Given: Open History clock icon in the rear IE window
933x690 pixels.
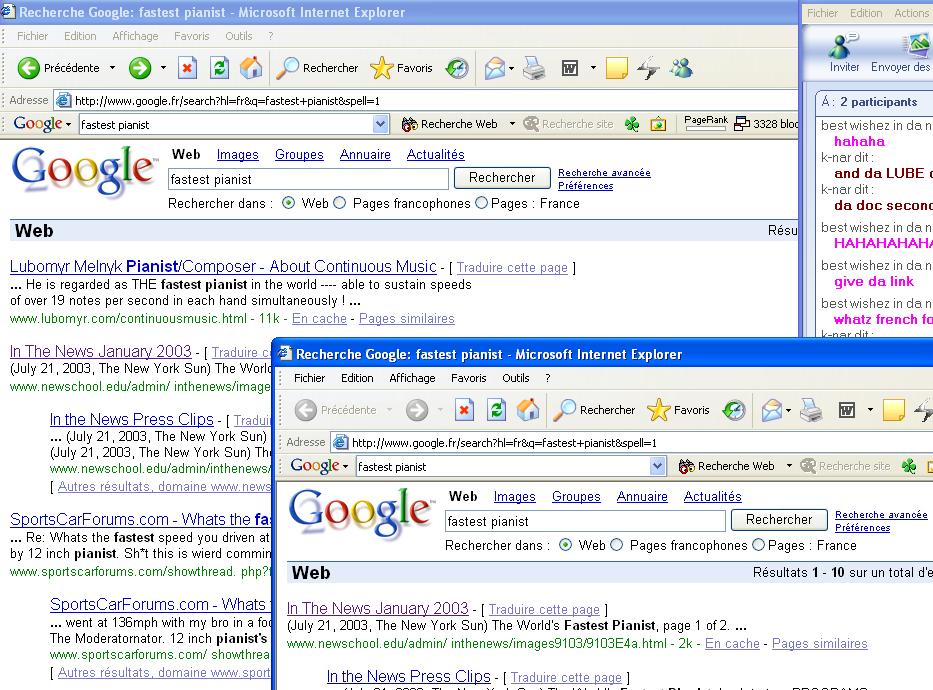Looking at the screenshot, I should point(457,68).
